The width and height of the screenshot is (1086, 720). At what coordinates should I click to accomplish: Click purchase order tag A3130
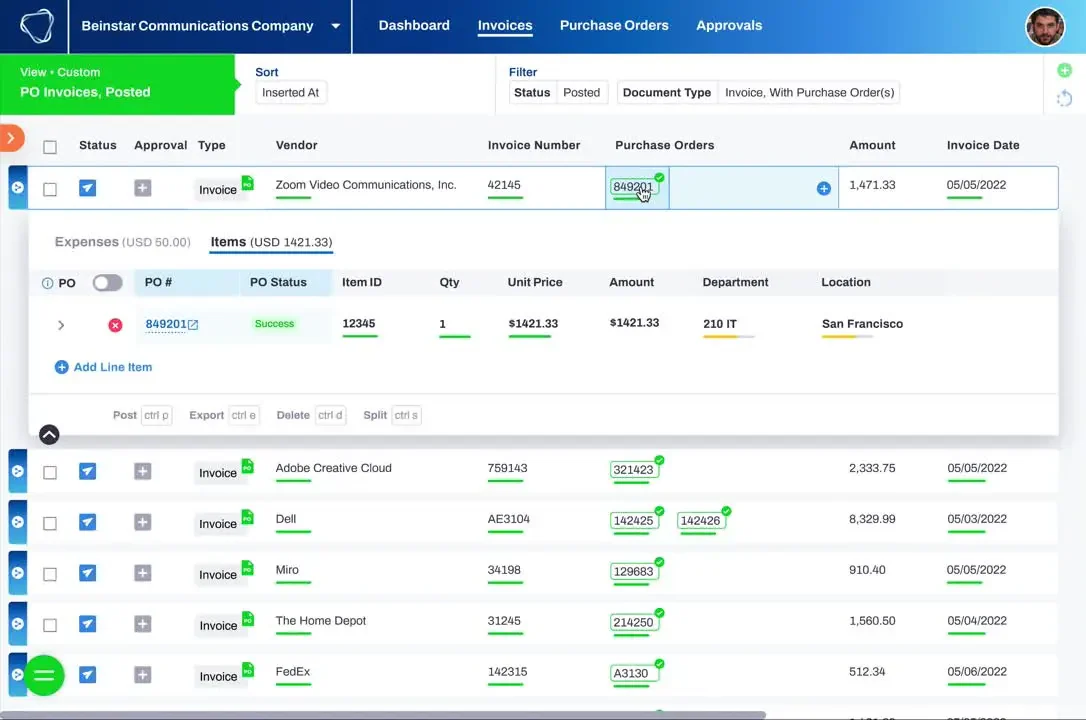click(633, 673)
